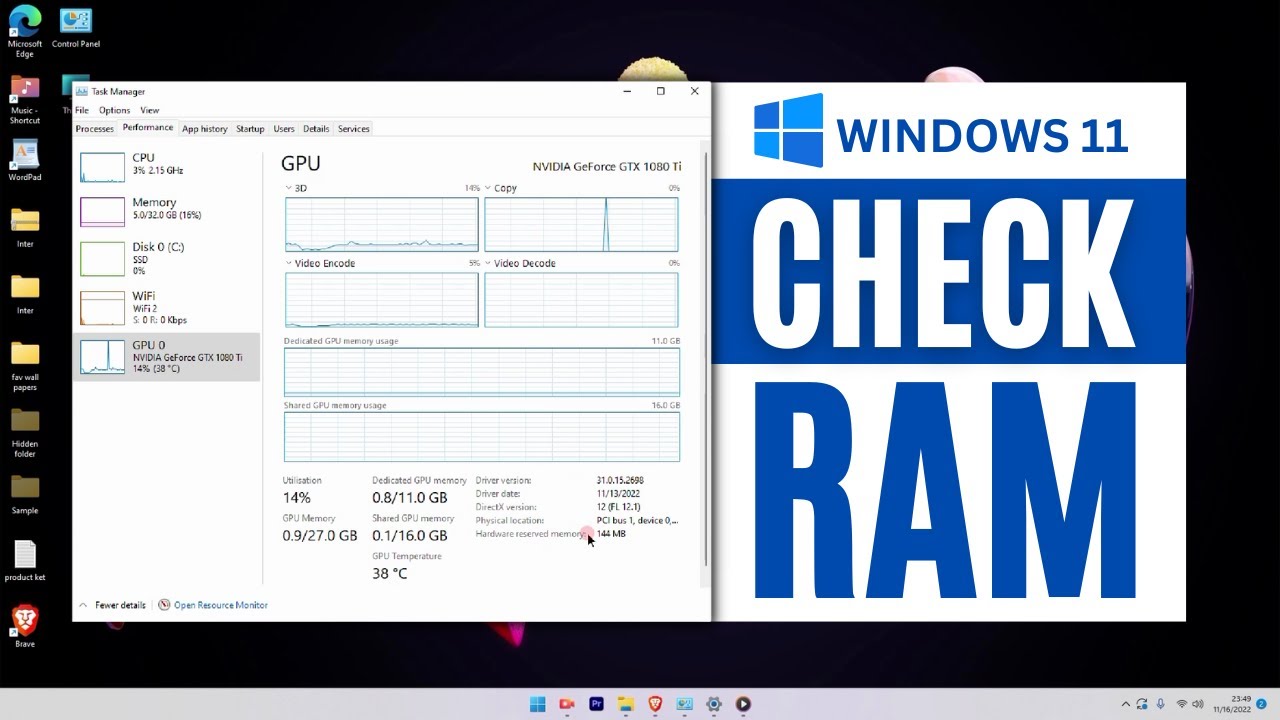This screenshot has height=720, width=1280.
Task: Click the 0.9/27.0 GB GPU Memory value
Action: pos(320,536)
